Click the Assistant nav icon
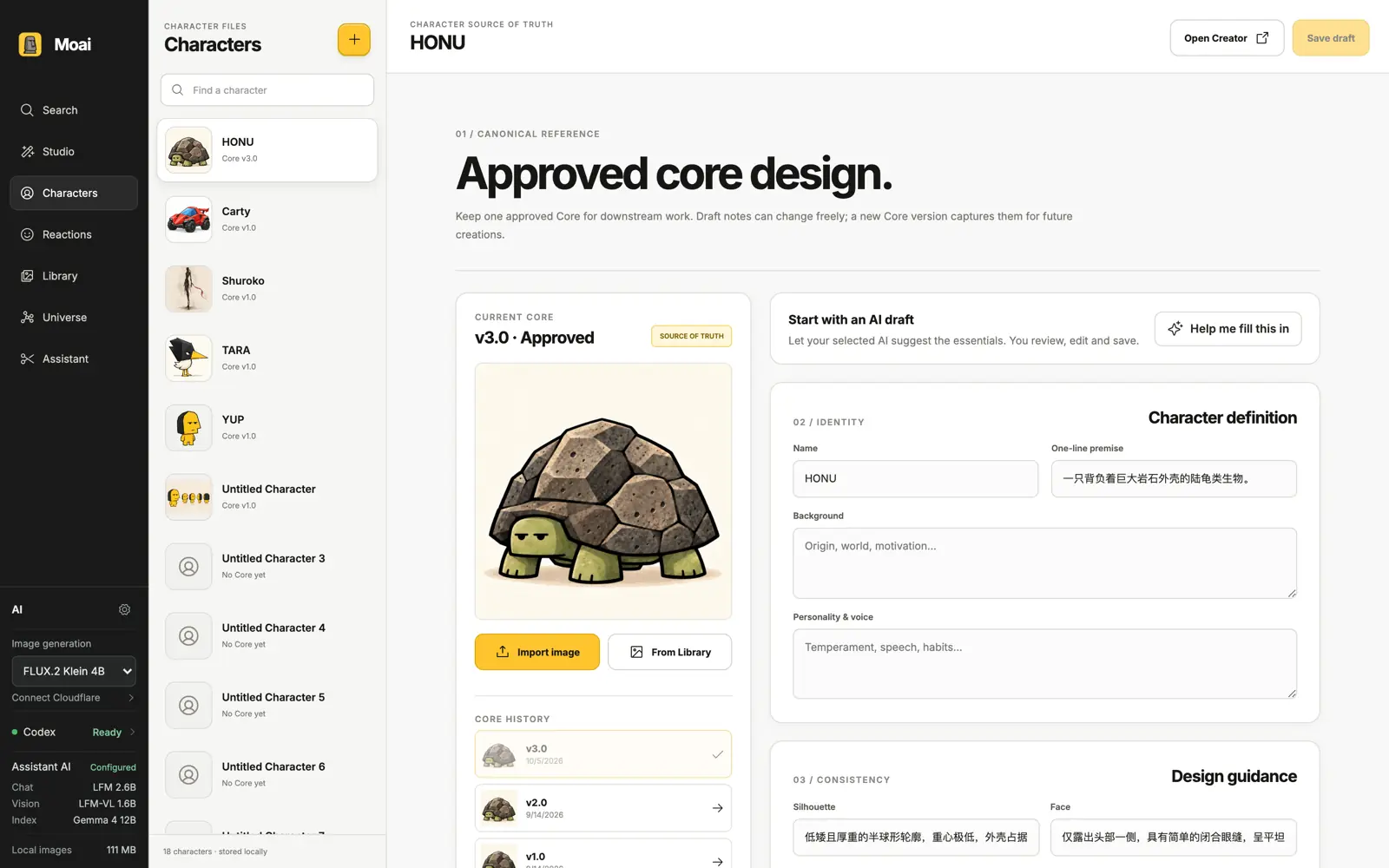 click(x=28, y=359)
